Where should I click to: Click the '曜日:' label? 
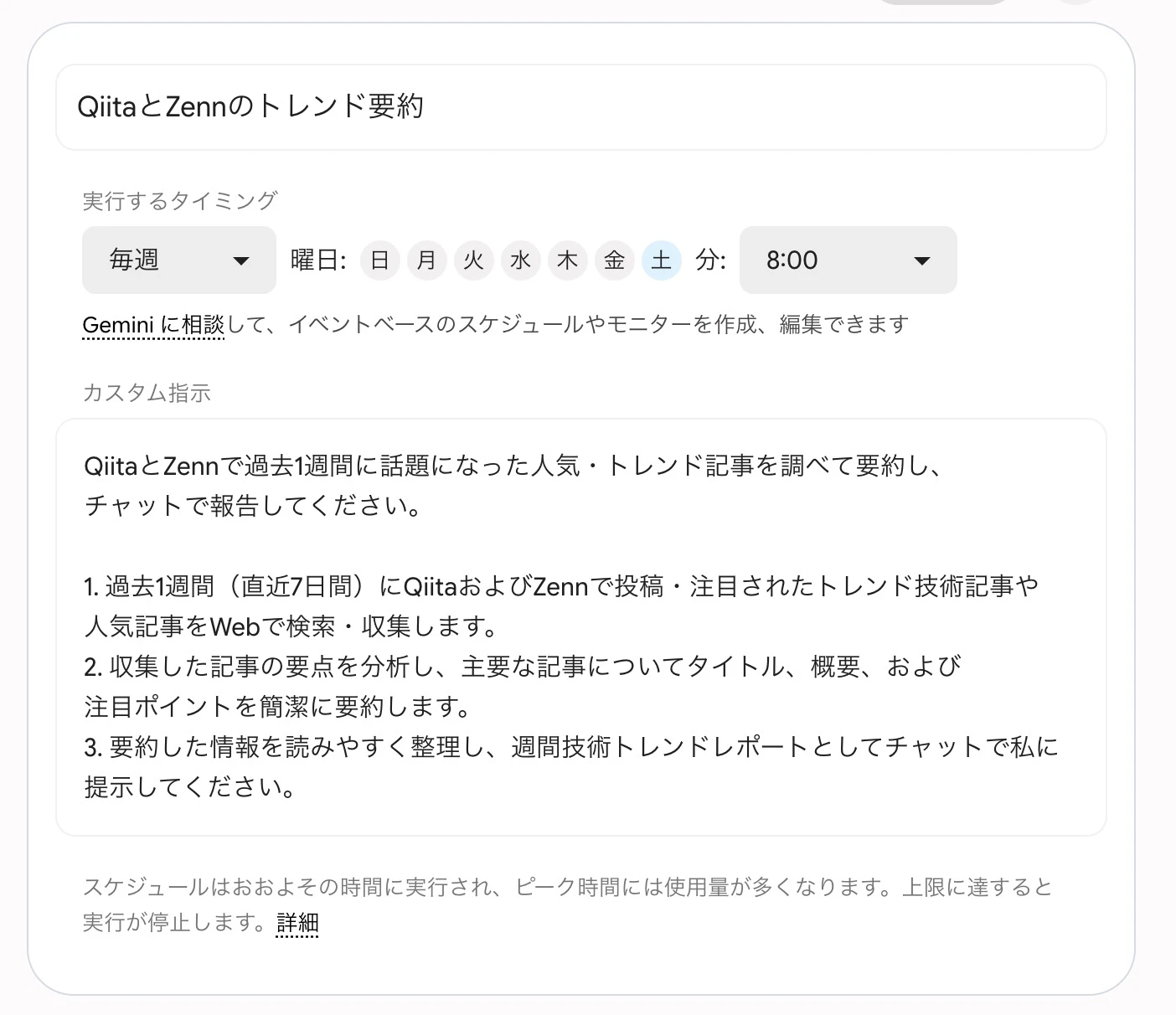(x=318, y=260)
